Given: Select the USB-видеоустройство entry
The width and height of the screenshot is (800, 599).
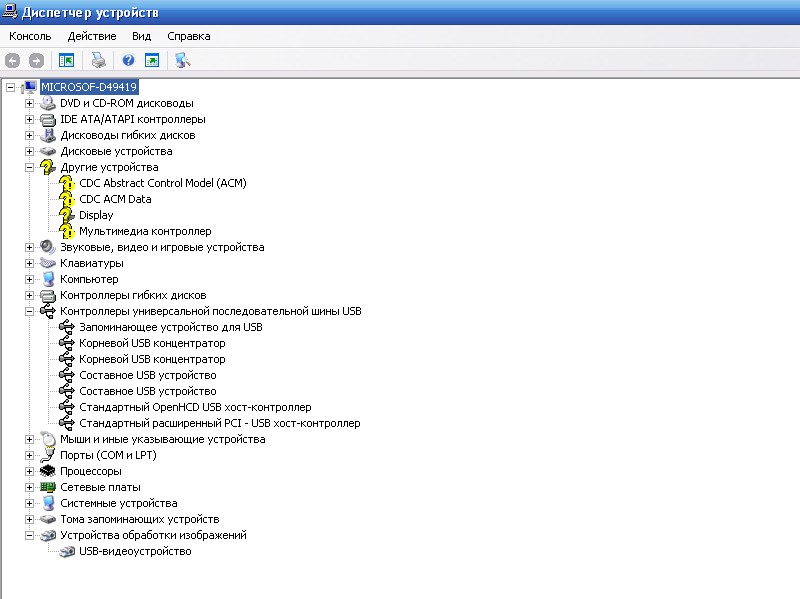Looking at the screenshot, I should [135, 551].
